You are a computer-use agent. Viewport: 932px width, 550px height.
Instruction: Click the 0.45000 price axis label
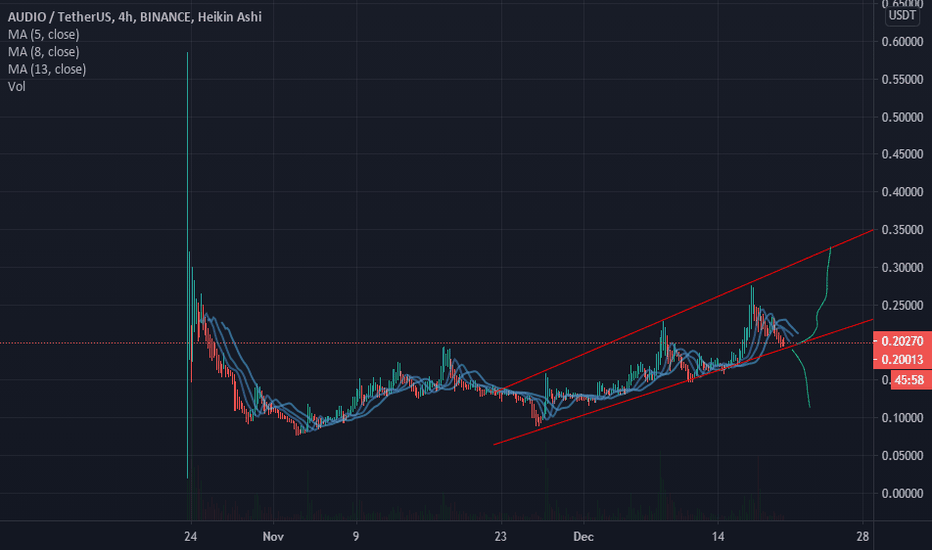902,154
